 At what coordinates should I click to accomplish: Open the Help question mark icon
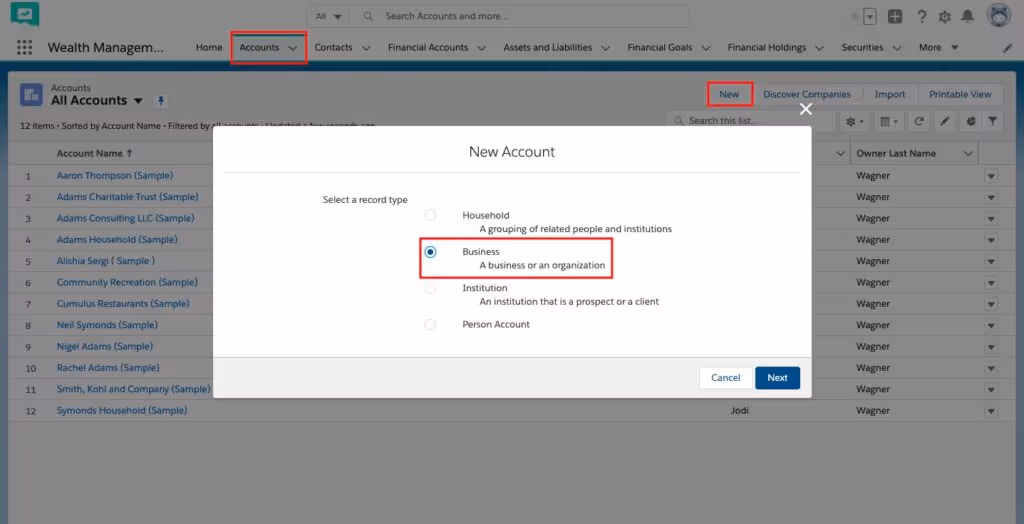tap(921, 17)
